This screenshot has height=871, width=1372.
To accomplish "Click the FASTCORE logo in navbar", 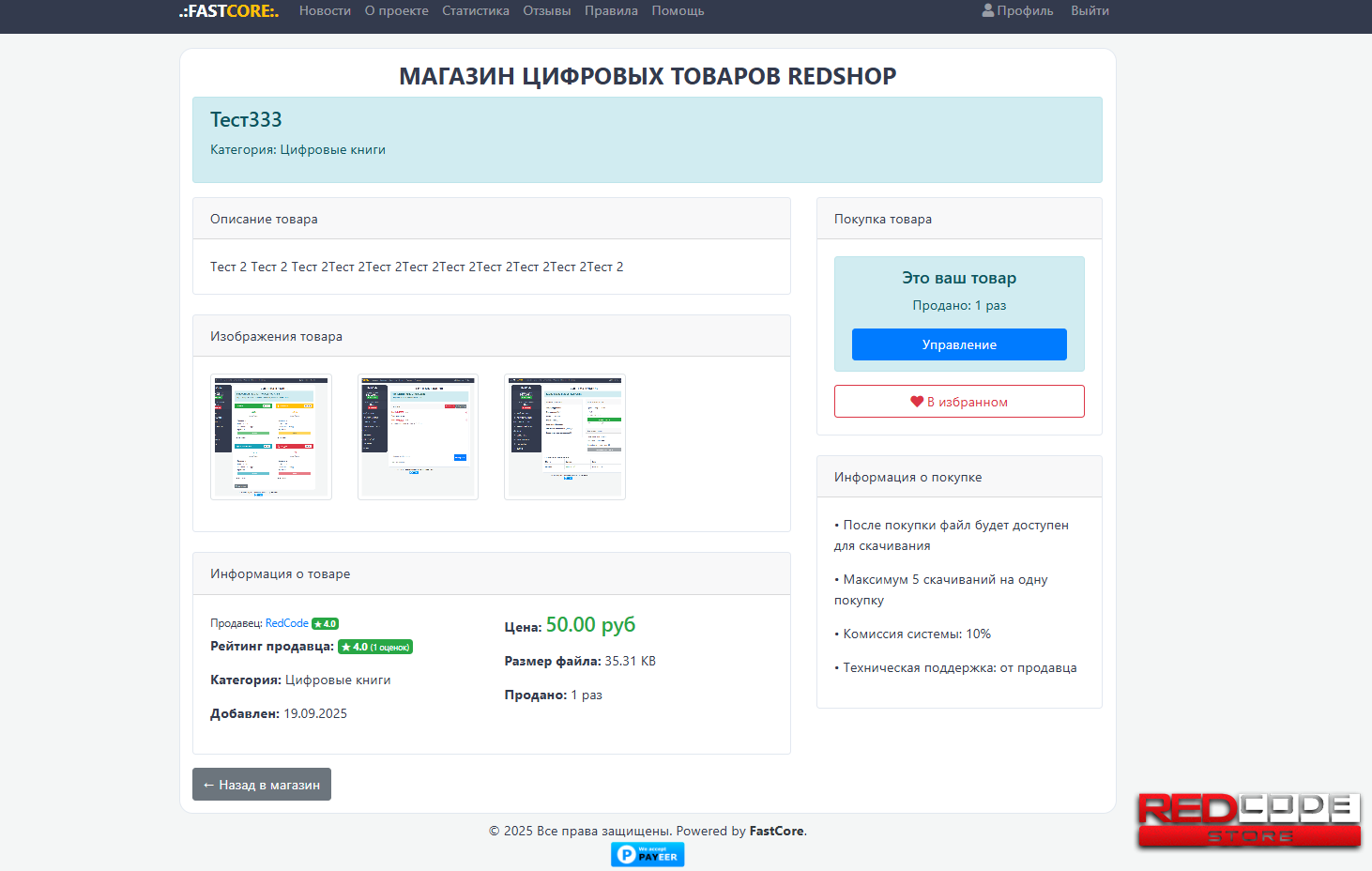I will click(229, 11).
